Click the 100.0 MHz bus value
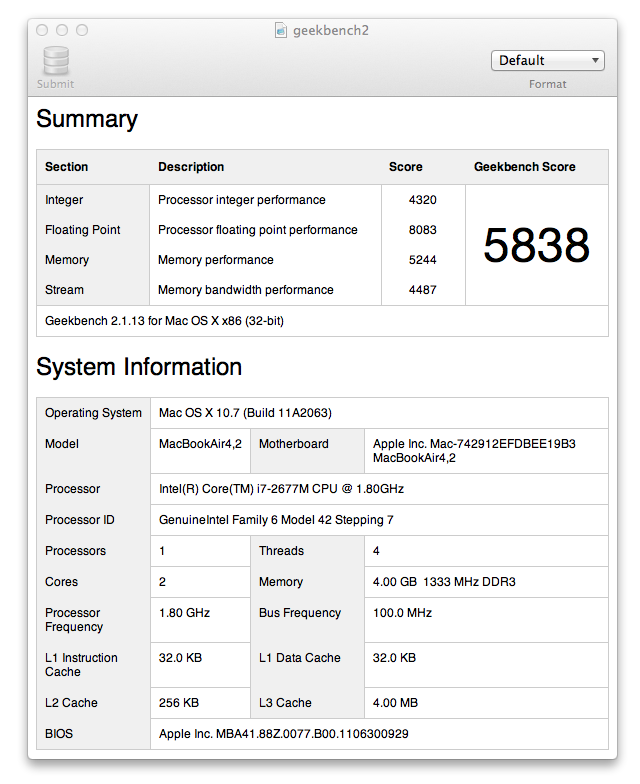Image resolution: width=640 pixels, height=784 pixels. click(x=402, y=613)
